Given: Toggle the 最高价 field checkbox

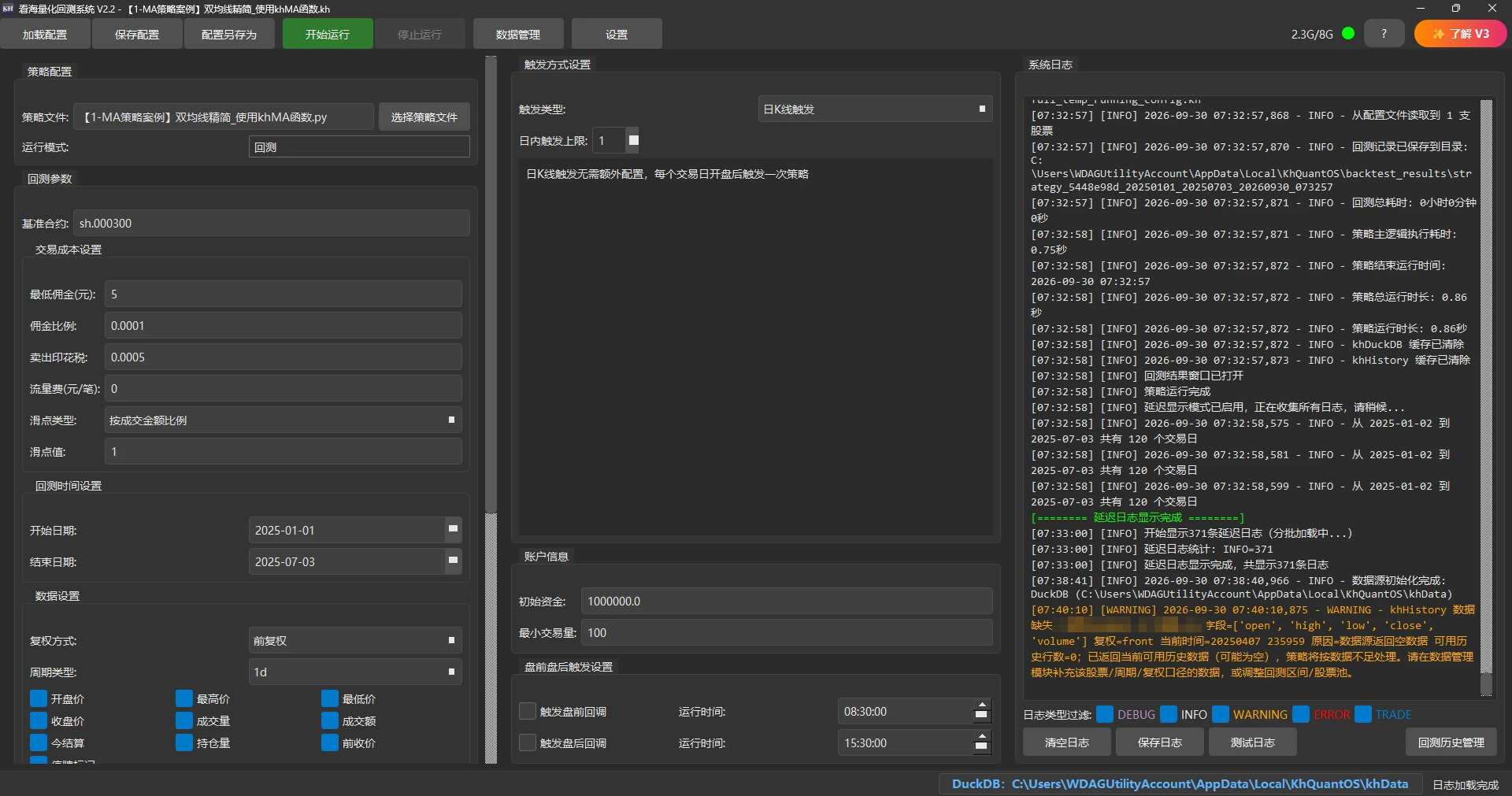Looking at the screenshot, I should [x=184, y=698].
